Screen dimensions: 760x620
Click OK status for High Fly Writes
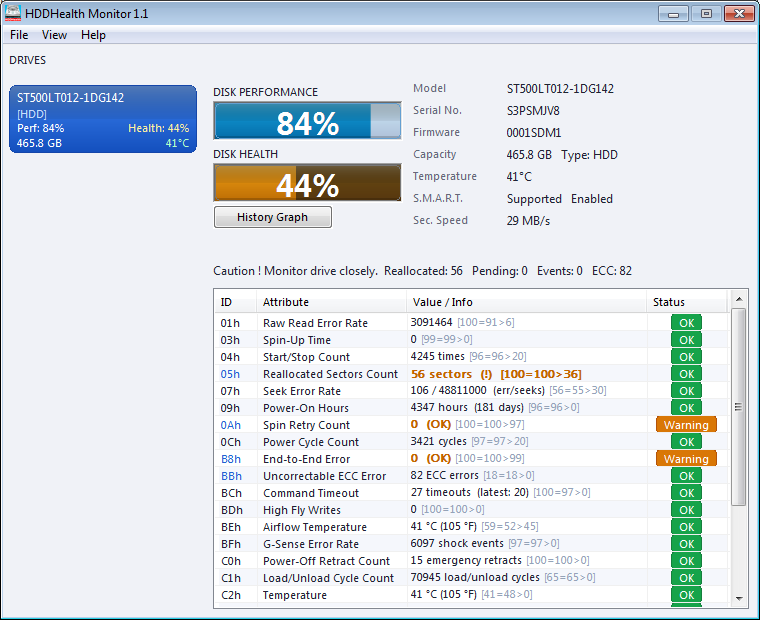point(686,509)
